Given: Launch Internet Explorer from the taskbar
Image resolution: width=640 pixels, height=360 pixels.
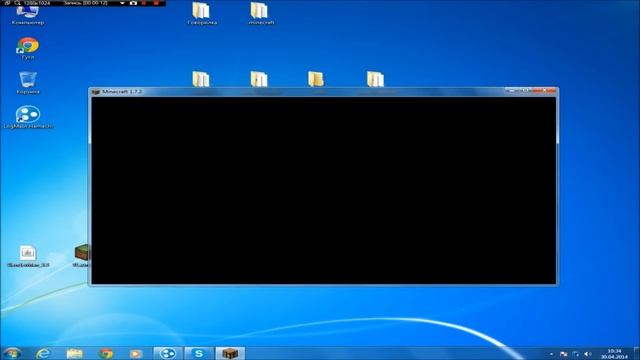Looking at the screenshot, I should coord(43,353).
